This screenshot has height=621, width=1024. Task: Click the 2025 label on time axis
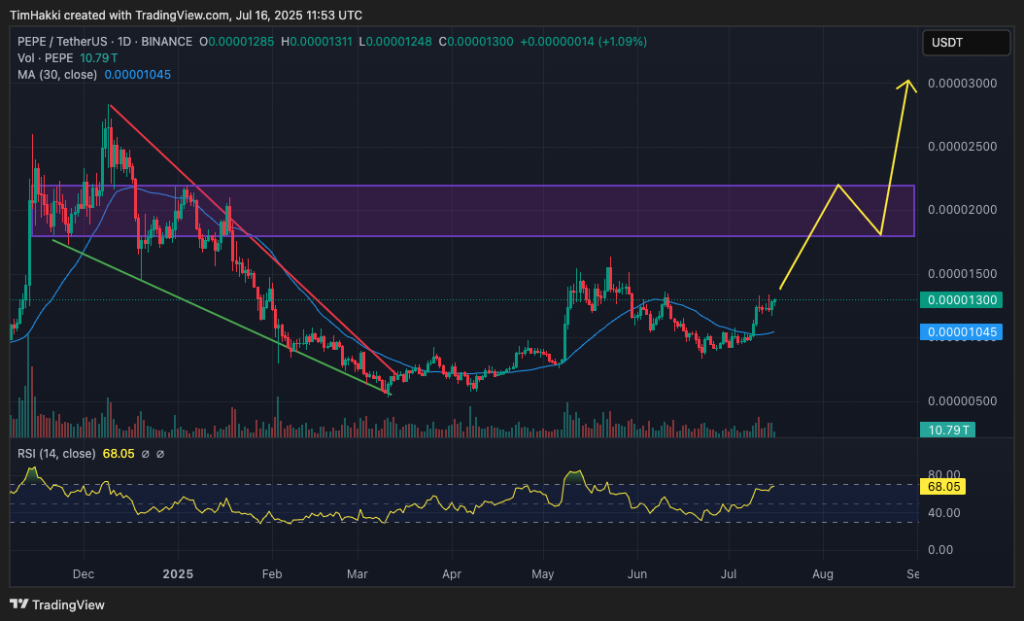(178, 574)
